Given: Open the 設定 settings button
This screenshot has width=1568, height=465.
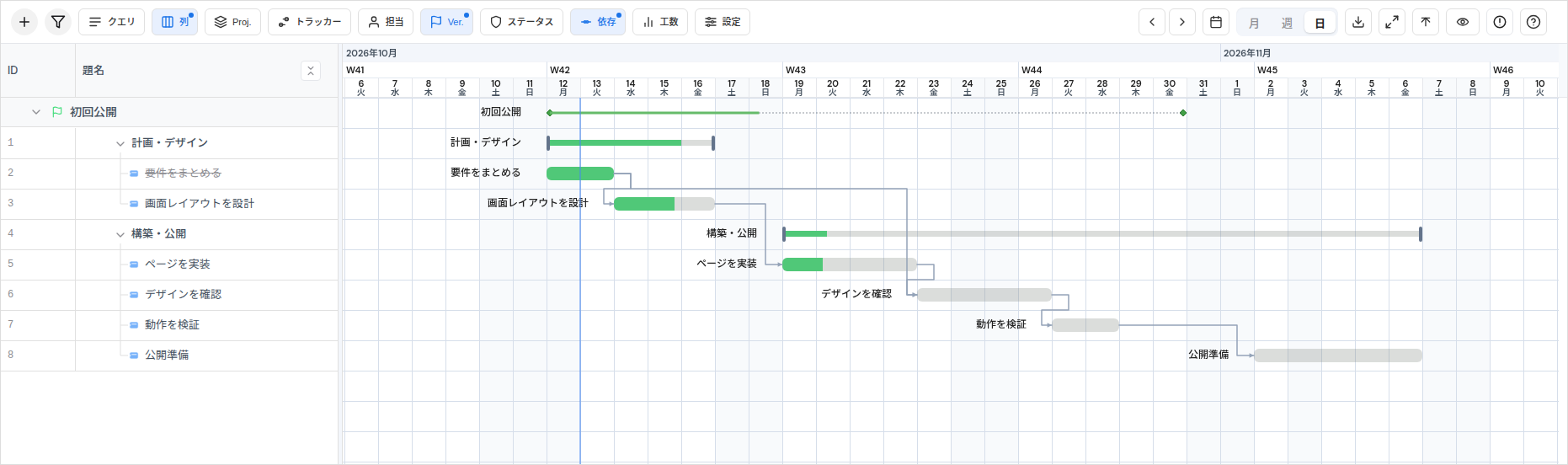Looking at the screenshot, I should click(723, 22).
